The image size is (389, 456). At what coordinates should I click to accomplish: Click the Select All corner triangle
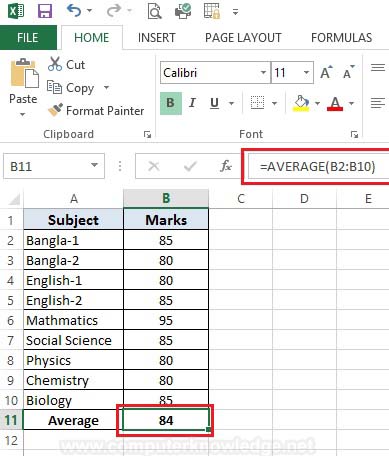pyautogui.click(x=14, y=199)
